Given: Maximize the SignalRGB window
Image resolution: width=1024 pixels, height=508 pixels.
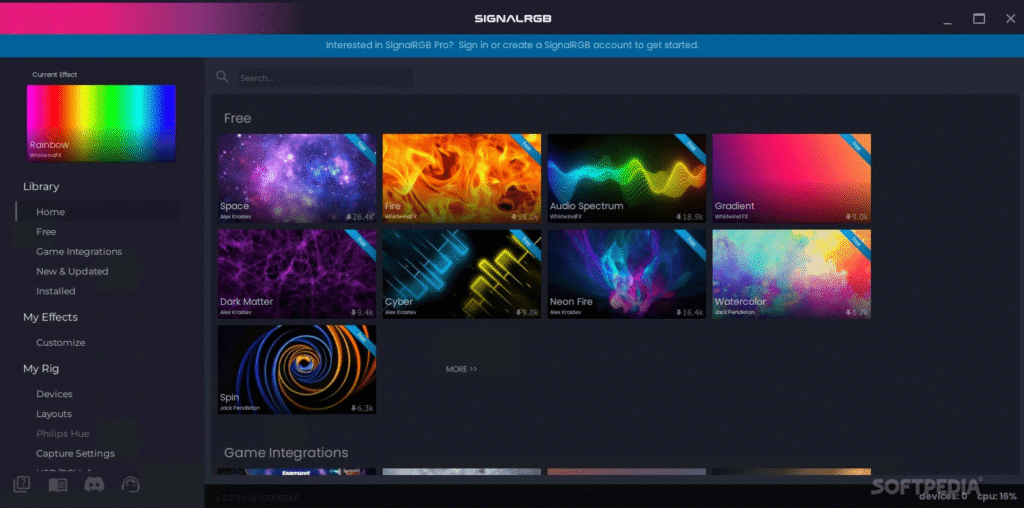Looking at the screenshot, I should [x=979, y=19].
